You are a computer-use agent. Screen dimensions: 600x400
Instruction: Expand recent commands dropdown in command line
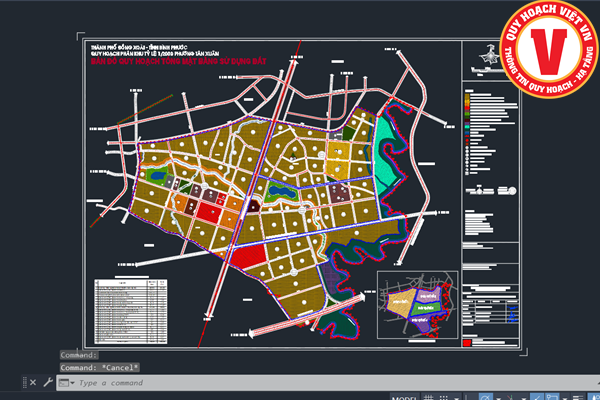(x=66, y=383)
